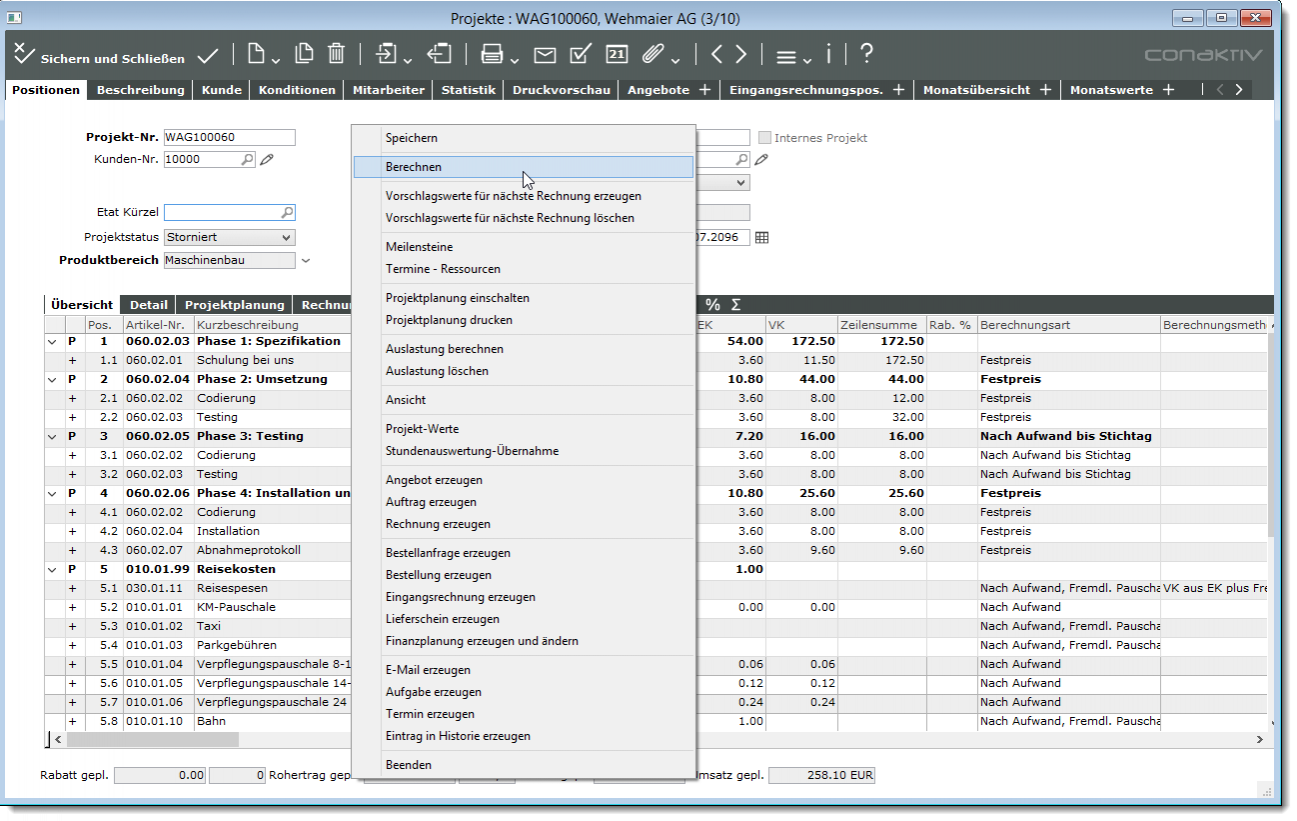Image resolution: width=1297 pixels, height=821 pixels.
Task: Click the calendar grid icon next to date field
Action: point(762,238)
